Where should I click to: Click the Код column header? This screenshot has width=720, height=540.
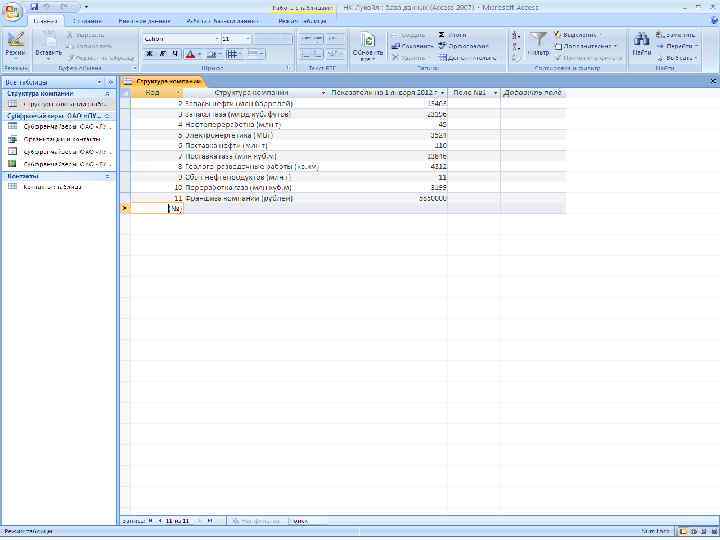point(157,93)
